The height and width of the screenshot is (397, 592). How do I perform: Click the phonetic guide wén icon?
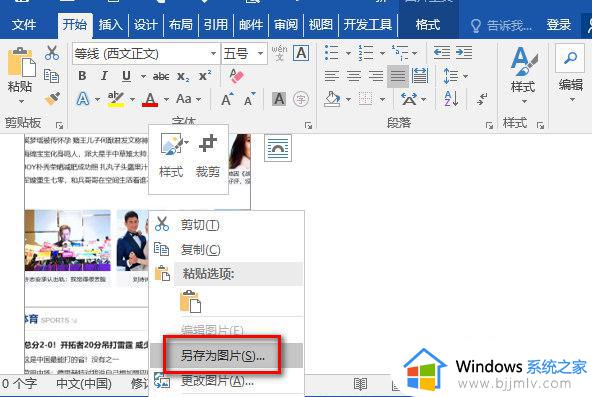click(x=279, y=53)
